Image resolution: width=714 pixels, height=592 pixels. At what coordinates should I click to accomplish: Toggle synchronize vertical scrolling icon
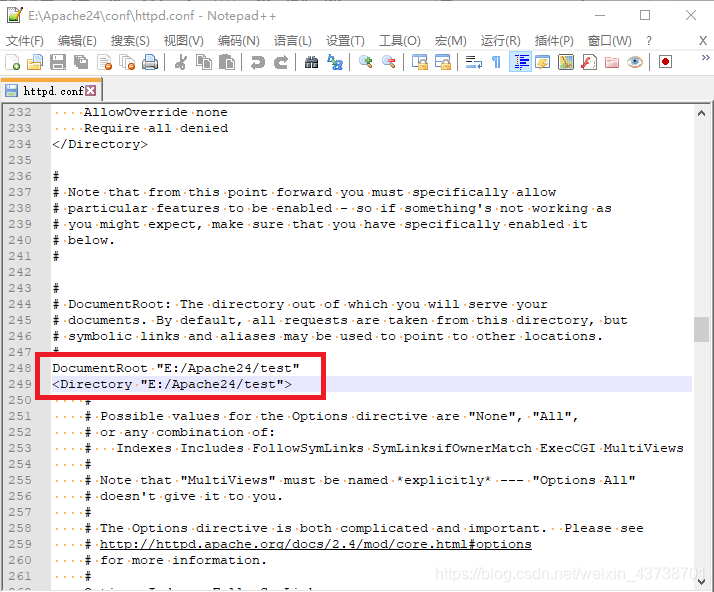pos(420,62)
